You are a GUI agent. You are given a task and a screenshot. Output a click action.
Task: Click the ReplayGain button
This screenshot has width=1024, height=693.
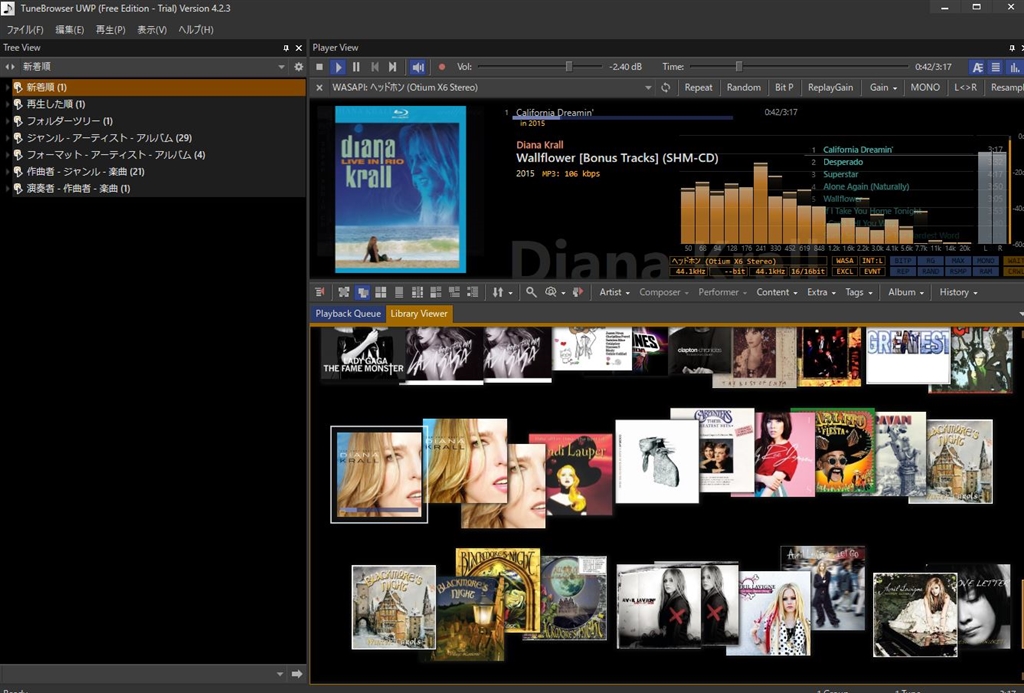click(x=830, y=88)
